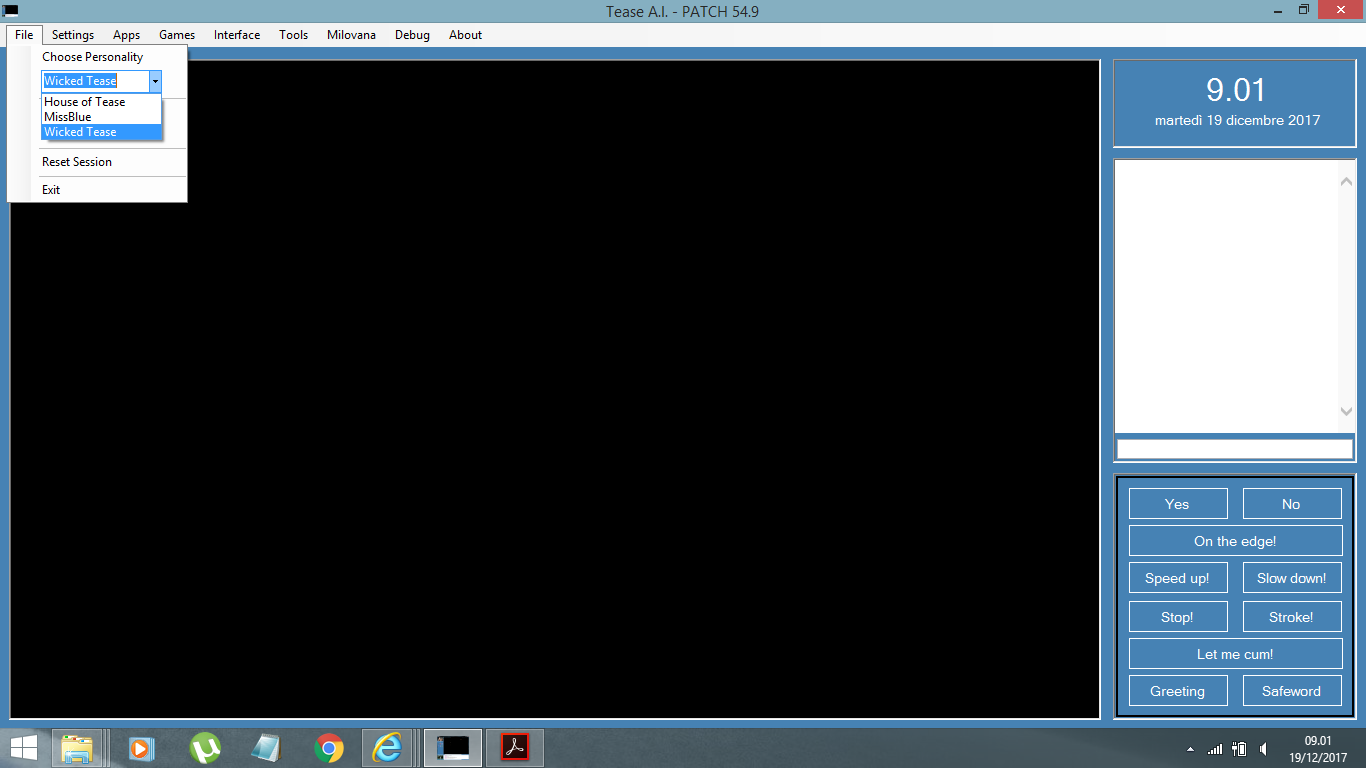Open the Notepad icon in the taskbar
The height and width of the screenshot is (768, 1366).
click(x=267, y=748)
